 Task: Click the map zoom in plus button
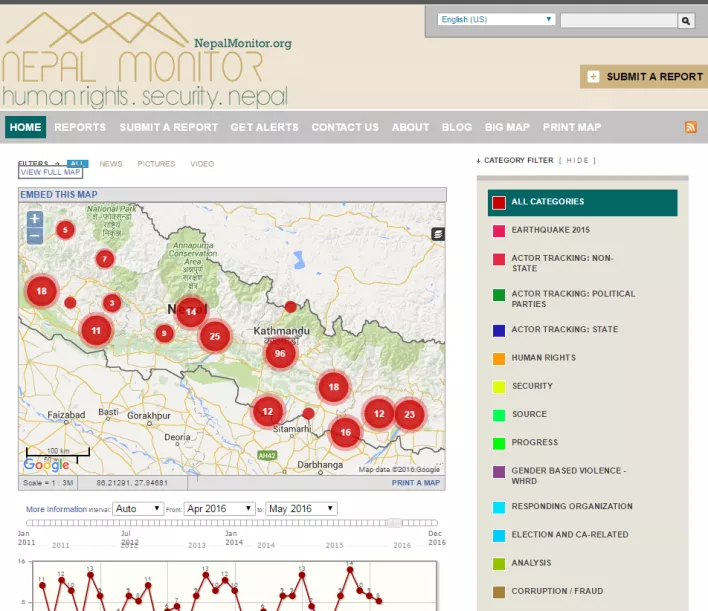pyautogui.click(x=35, y=219)
